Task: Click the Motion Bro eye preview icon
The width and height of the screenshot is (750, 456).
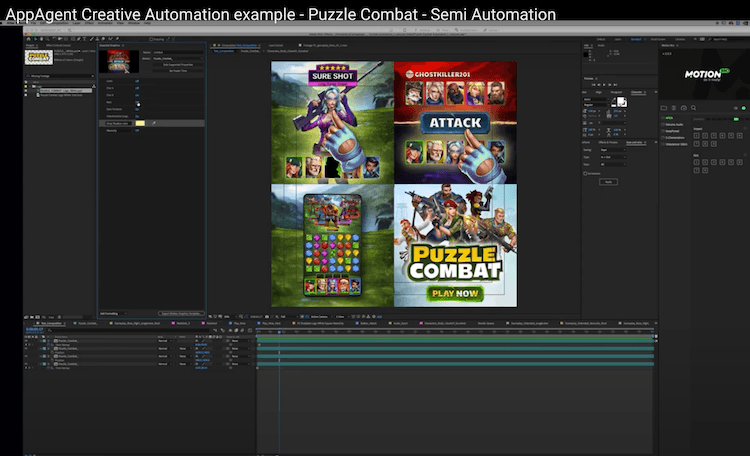Action: point(736,108)
